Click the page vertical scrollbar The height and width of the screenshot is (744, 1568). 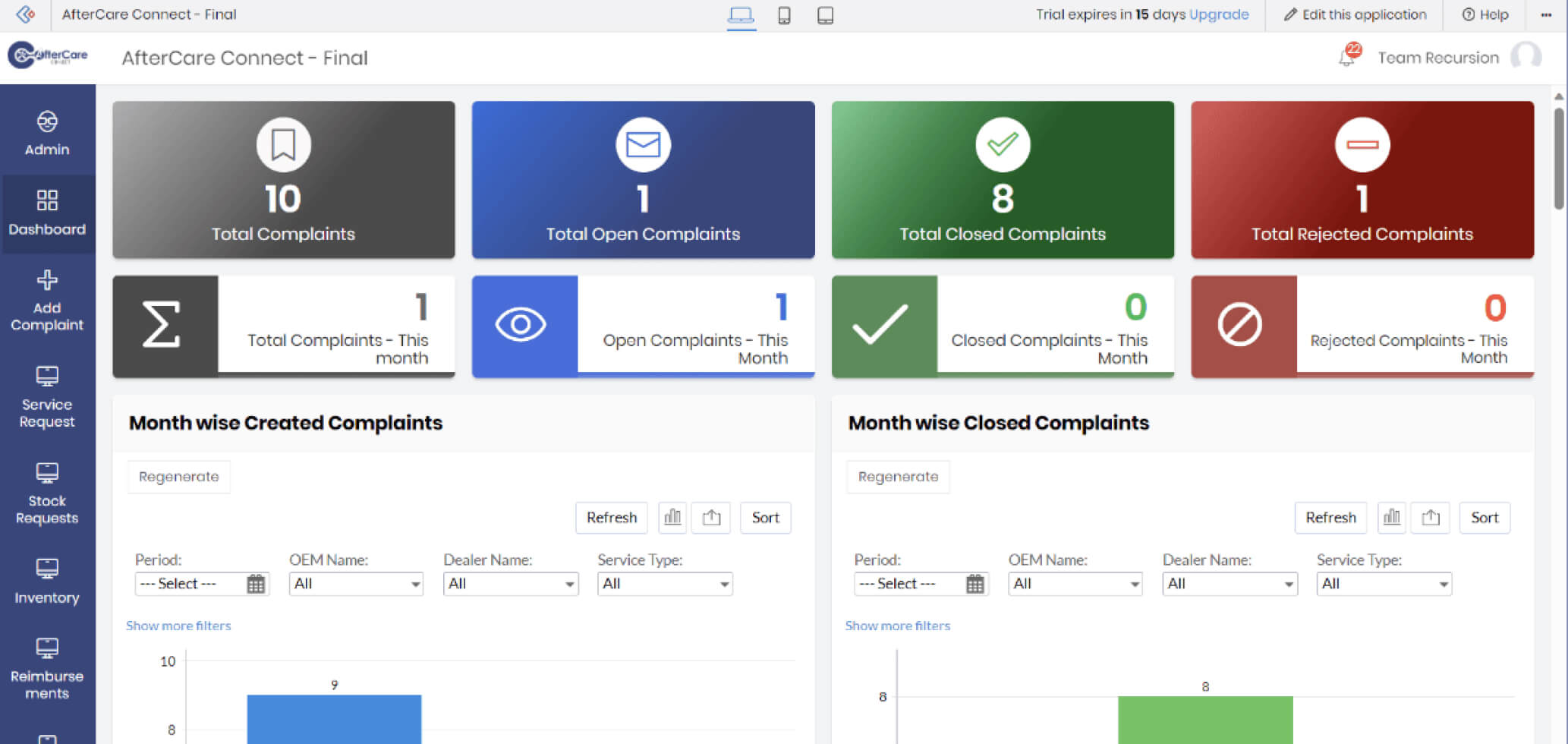(1558, 159)
